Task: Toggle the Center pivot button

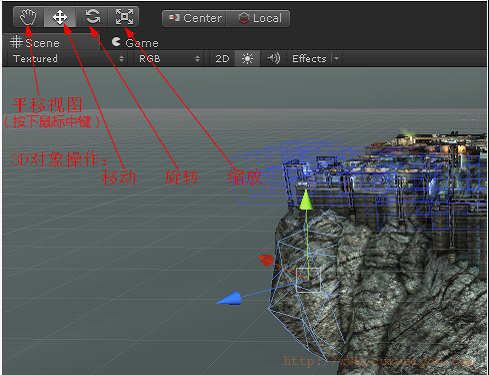Action: tap(195, 18)
